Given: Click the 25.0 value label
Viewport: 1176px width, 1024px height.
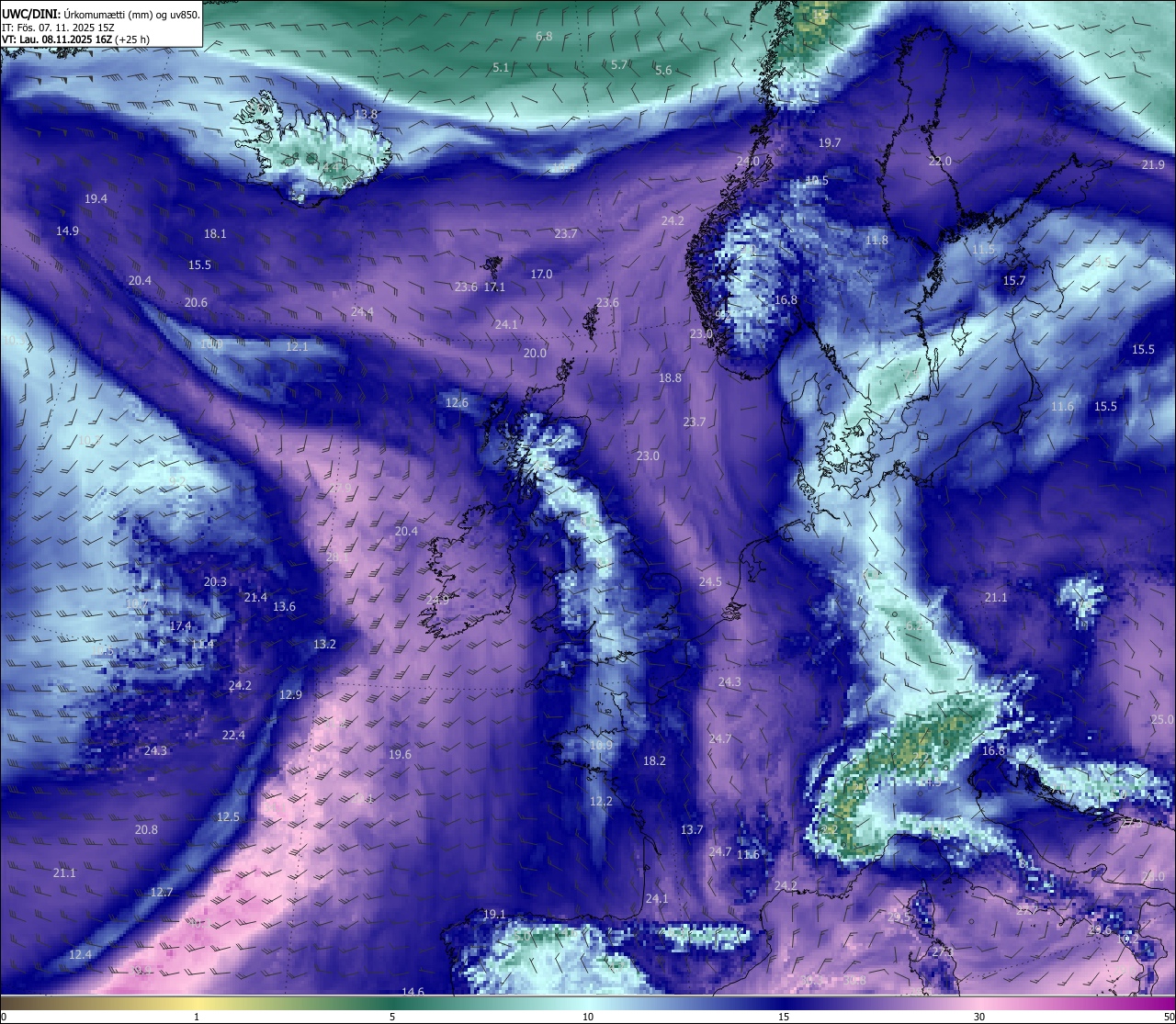Looking at the screenshot, I should pyautogui.click(x=1162, y=720).
